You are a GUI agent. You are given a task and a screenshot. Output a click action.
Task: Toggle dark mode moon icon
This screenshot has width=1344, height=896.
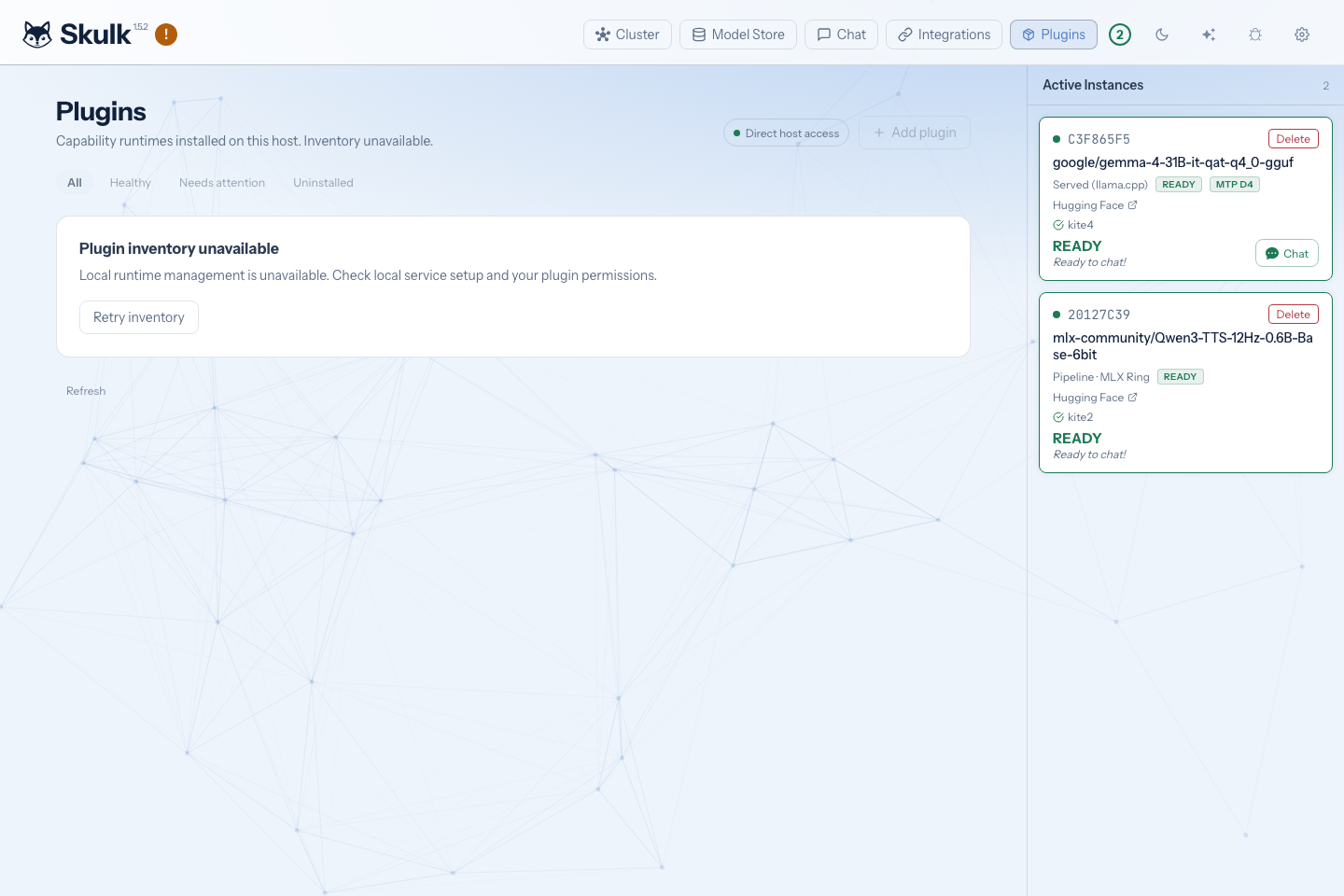[x=1162, y=35]
